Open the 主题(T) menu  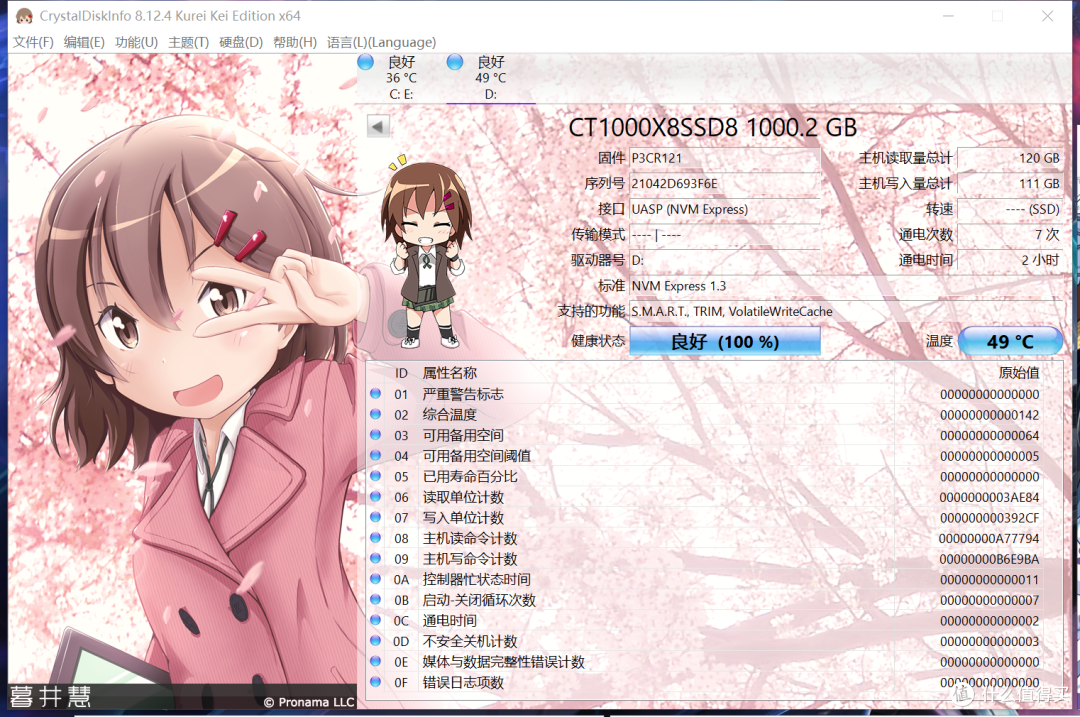pos(189,42)
